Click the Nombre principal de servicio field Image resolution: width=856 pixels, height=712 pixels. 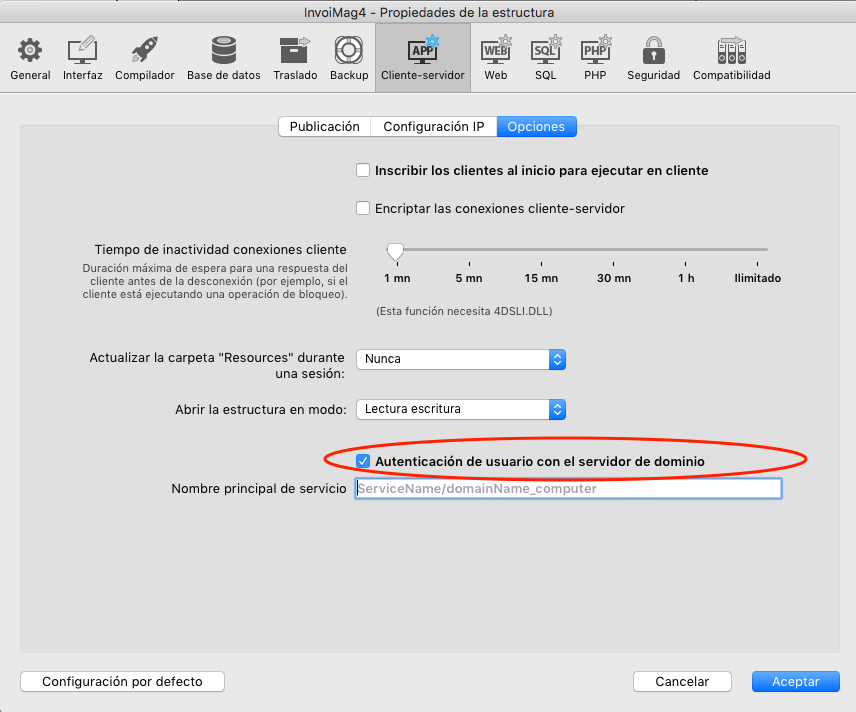567,489
